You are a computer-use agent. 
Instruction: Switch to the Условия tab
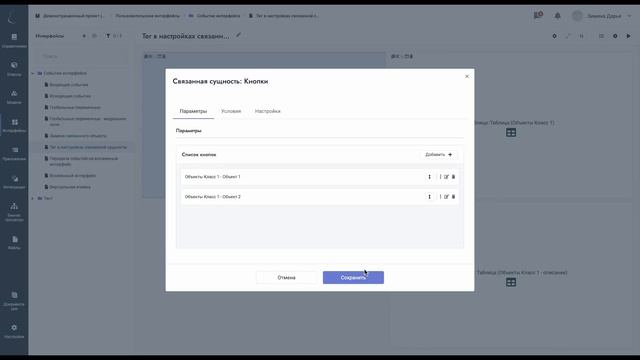231,111
